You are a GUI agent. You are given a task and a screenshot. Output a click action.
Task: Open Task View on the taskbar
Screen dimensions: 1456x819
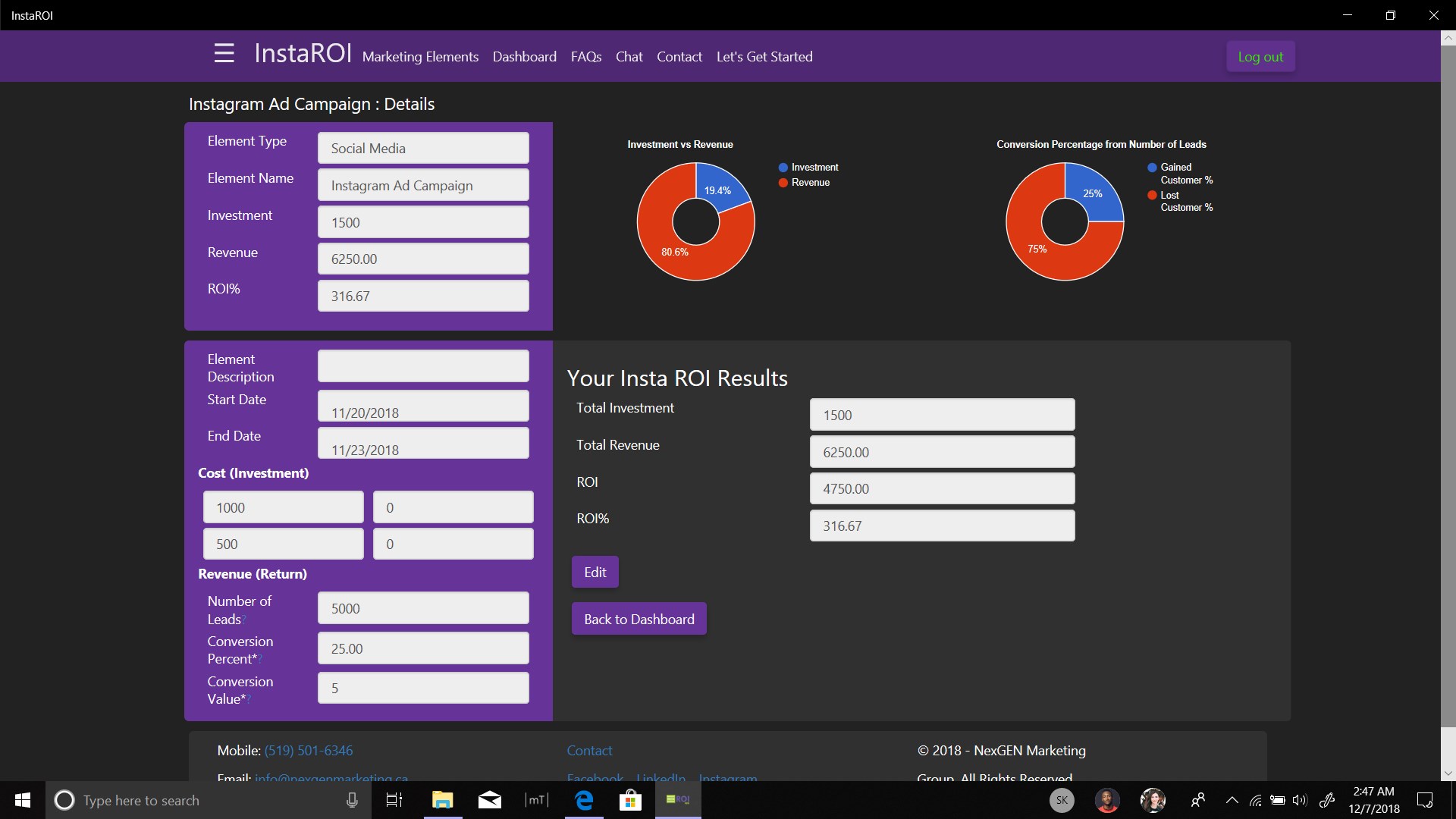(394, 800)
